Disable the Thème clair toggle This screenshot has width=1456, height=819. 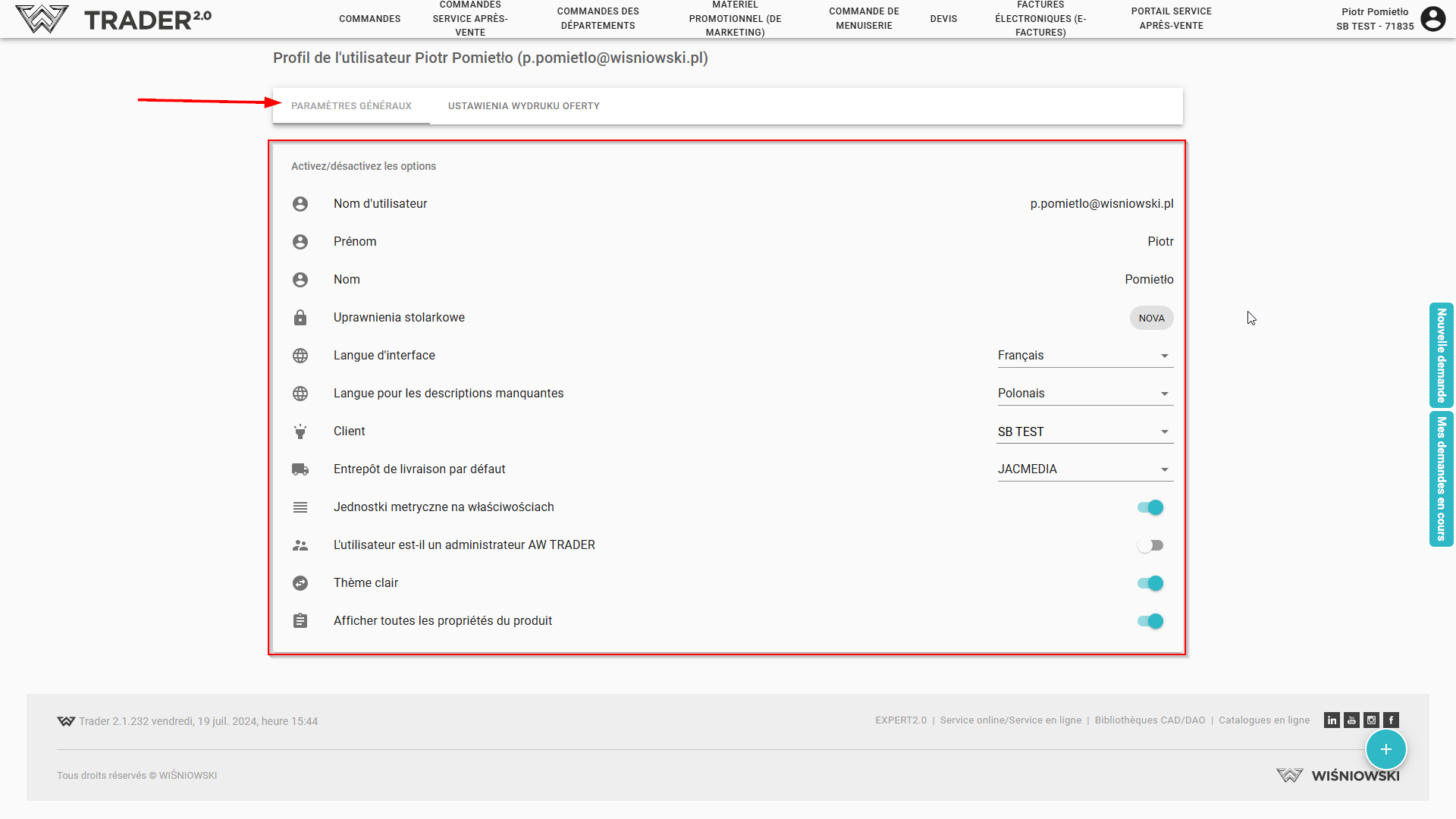(1150, 583)
